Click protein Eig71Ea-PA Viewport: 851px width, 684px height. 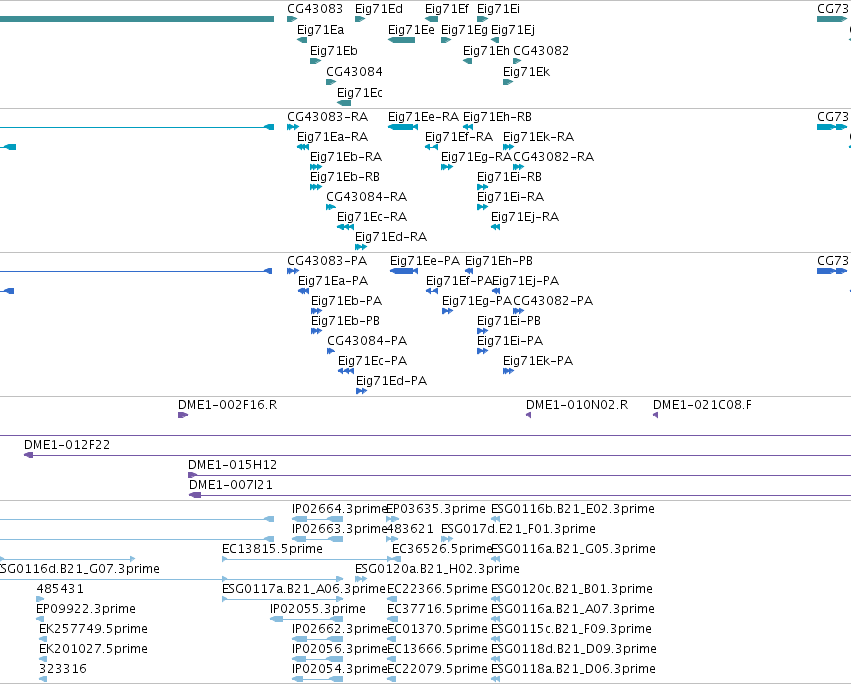(333, 281)
